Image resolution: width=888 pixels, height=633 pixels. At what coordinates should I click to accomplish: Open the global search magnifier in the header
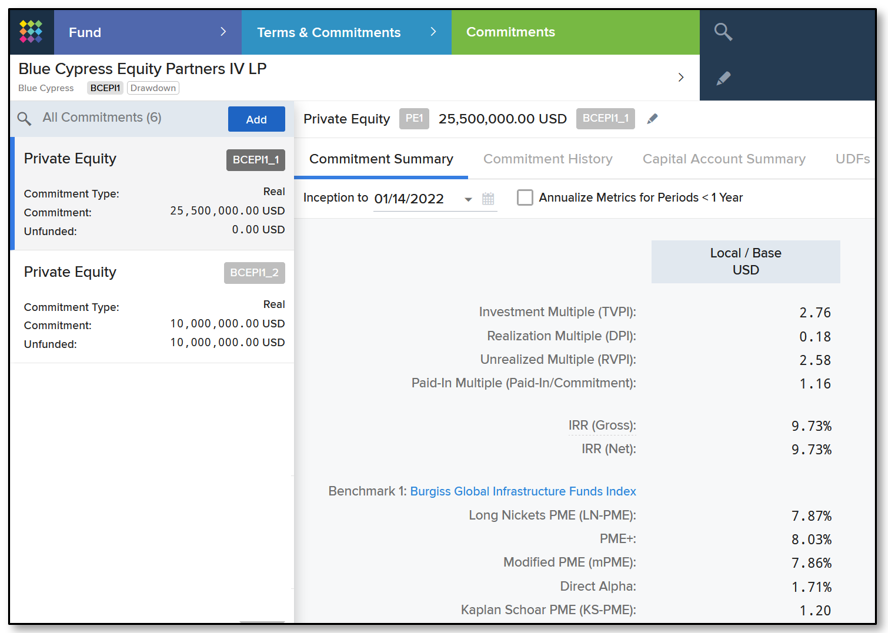coord(722,32)
